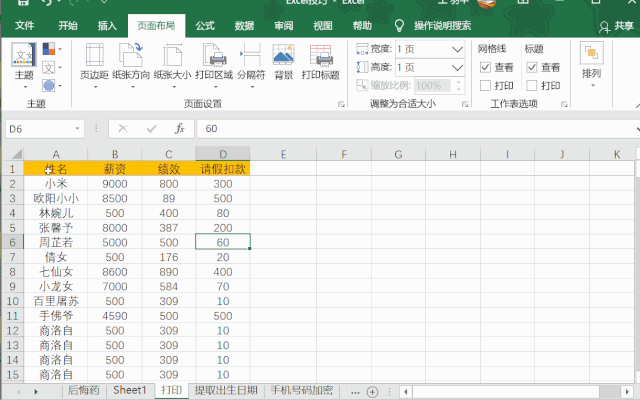This screenshot has height=400, width=640.
Task: Click the Tell Me search box (操作说明搜索)
Action: pos(442,26)
